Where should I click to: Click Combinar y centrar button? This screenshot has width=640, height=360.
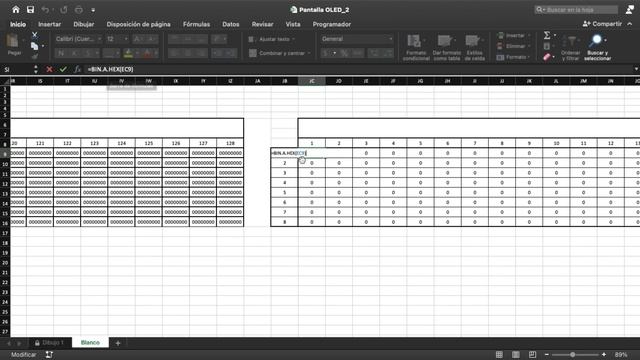pyautogui.click(x=280, y=53)
